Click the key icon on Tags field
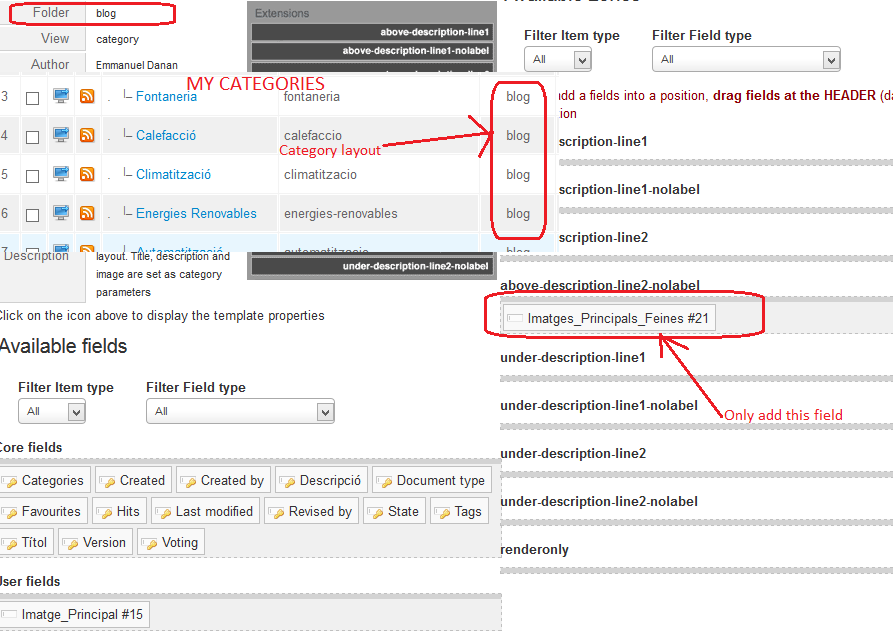Viewport: 893px width, 633px height. [443, 513]
